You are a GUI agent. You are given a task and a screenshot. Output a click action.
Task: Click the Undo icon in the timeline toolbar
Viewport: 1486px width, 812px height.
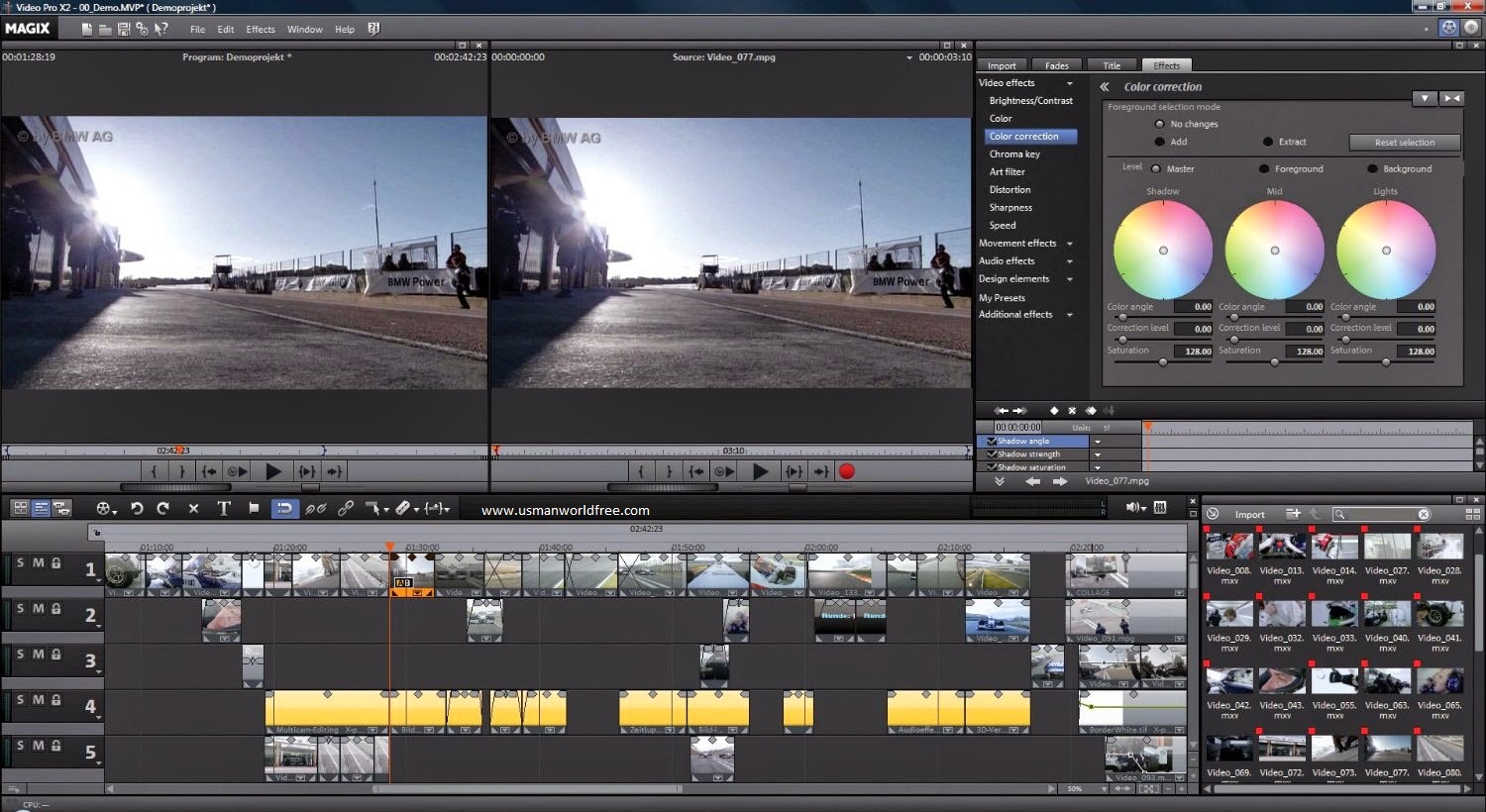[x=137, y=508]
